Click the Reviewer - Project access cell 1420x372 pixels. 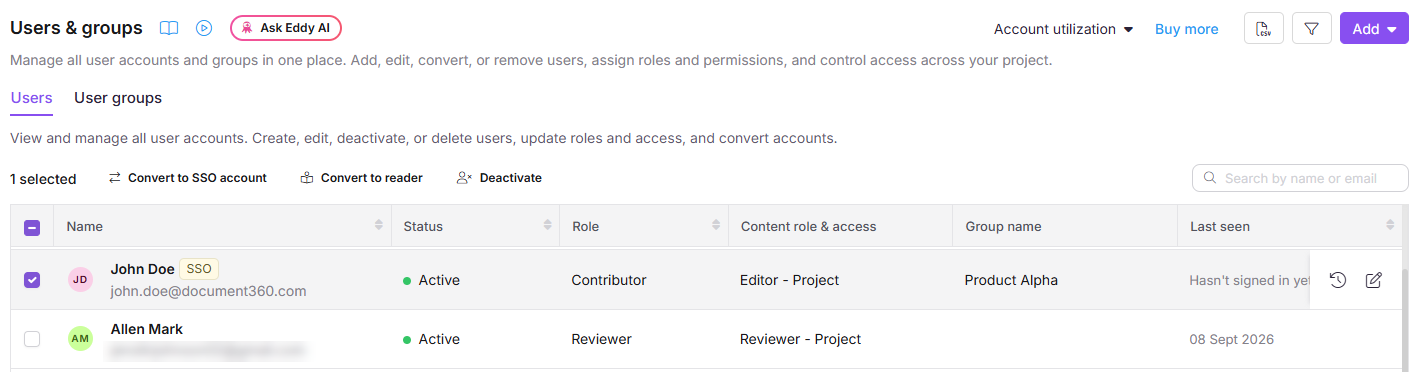click(x=800, y=339)
